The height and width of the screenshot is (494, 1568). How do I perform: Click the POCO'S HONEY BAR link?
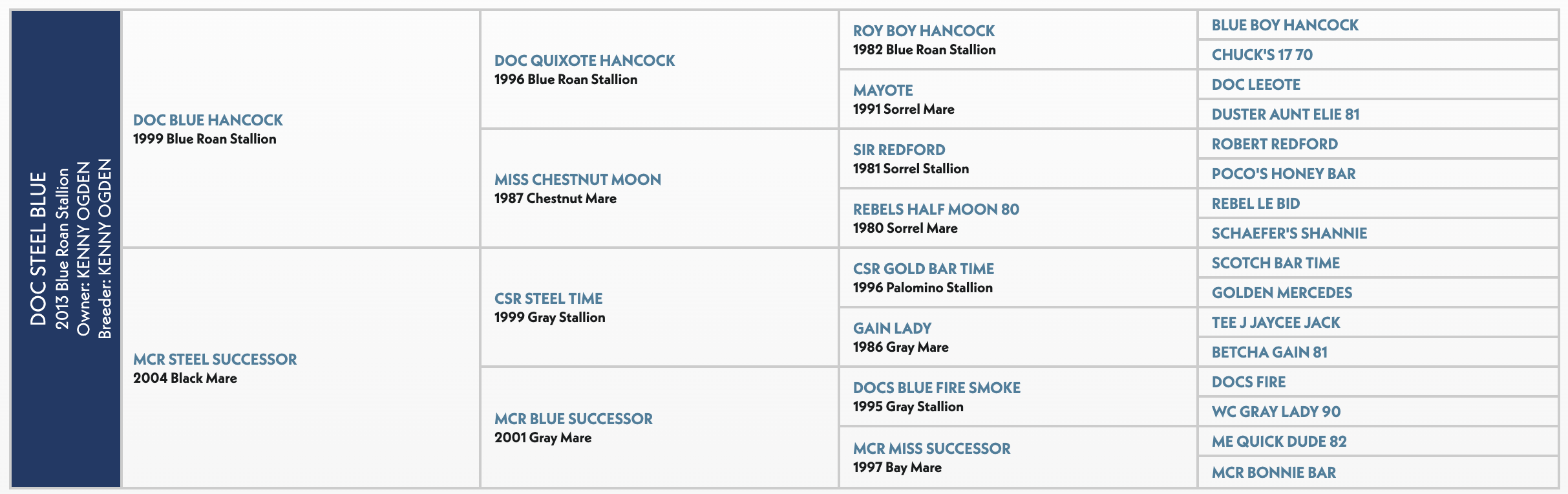point(1283,174)
